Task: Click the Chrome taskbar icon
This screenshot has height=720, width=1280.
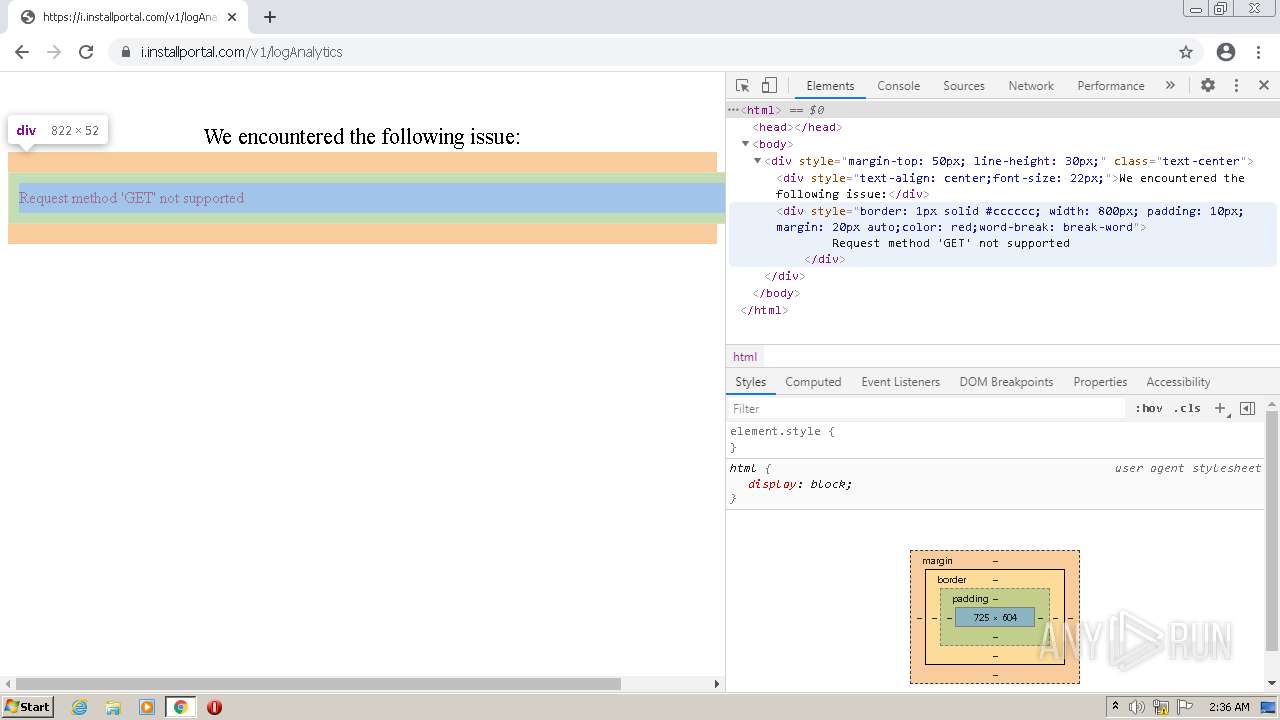Action: [x=180, y=707]
